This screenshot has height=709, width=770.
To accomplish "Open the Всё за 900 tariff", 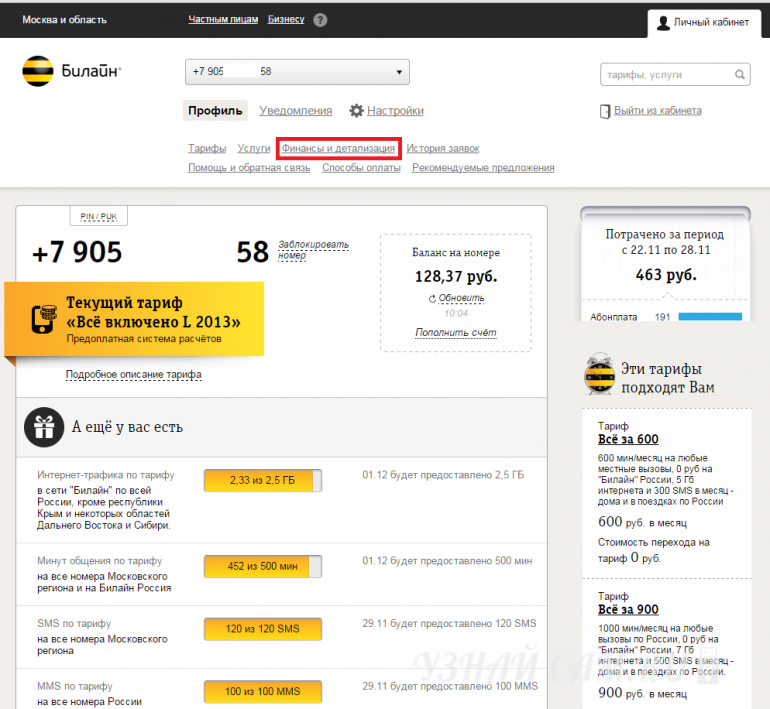I will pos(628,610).
